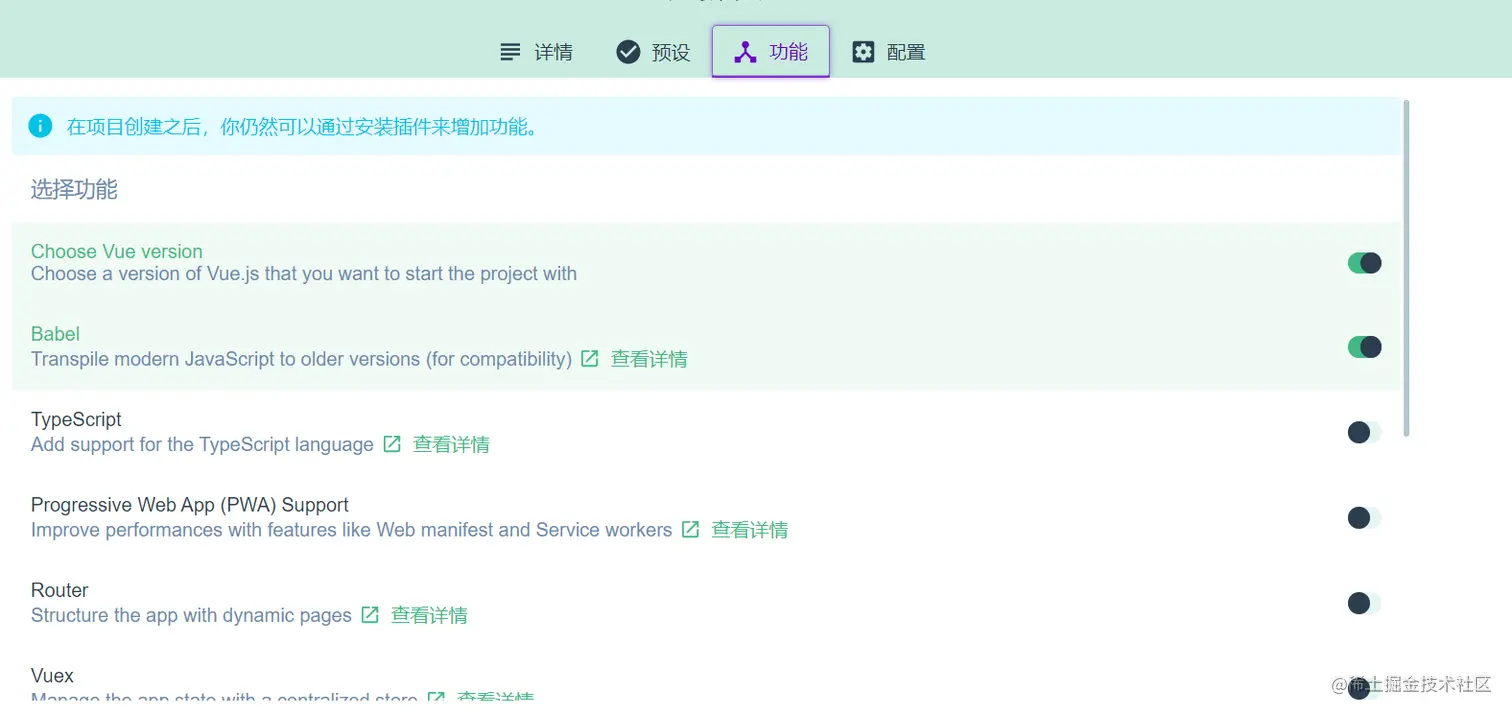The image size is (1512, 715).
Task: Turn off the Babel toggle
Action: click(1364, 347)
